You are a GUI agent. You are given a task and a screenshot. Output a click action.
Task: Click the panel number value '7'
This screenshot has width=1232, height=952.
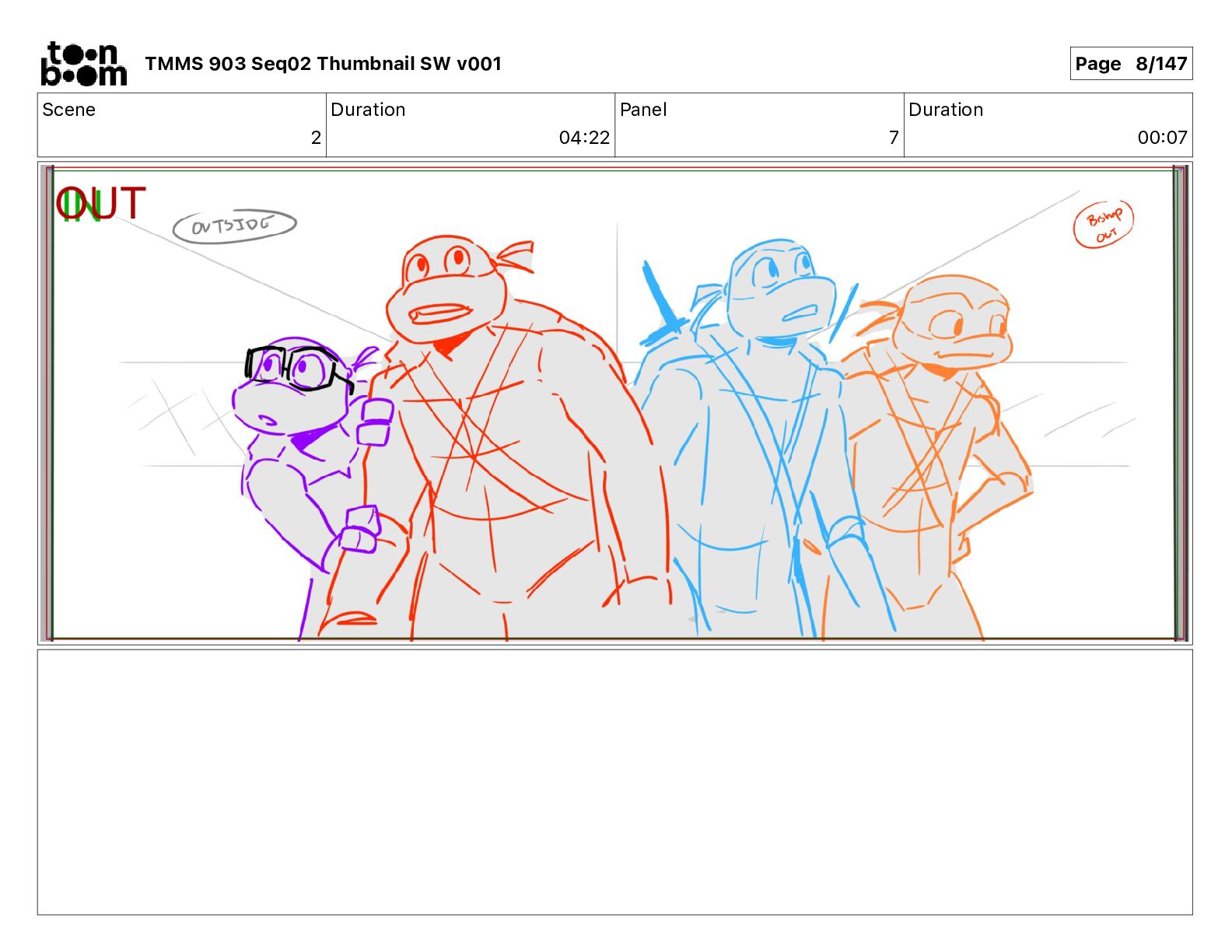pyautogui.click(x=894, y=138)
